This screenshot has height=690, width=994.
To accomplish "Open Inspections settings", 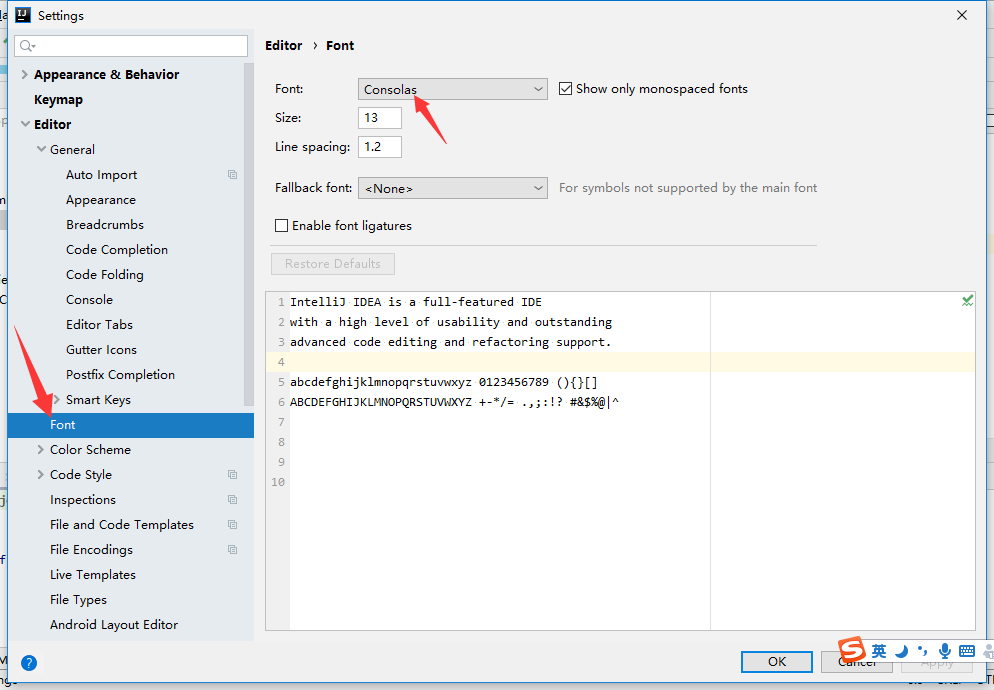I will pyautogui.click(x=83, y=500).
